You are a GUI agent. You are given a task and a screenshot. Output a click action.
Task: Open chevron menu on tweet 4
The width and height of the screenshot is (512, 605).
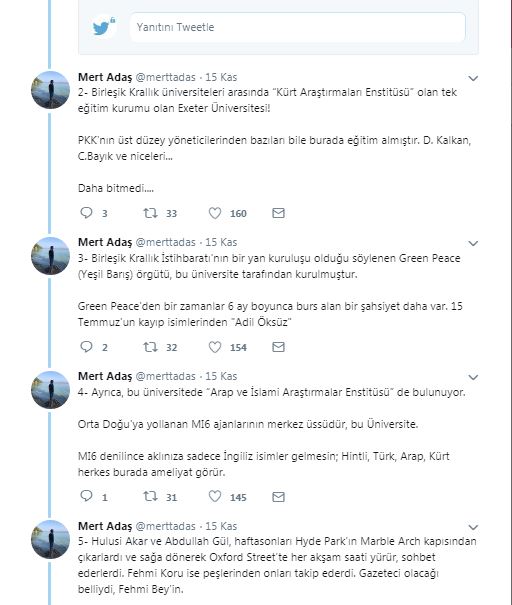pyautogui.click(x=473, y=377)
